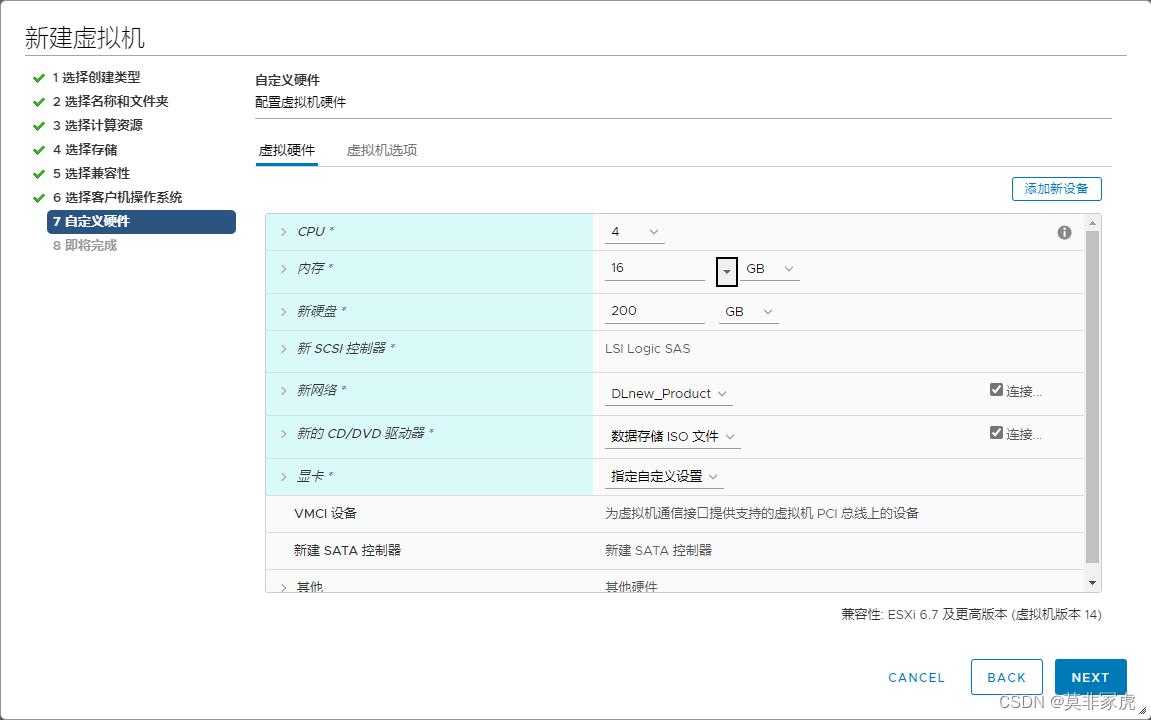Expand the CPU settings row
1151x720 pixels.
[x=284, y=232]
